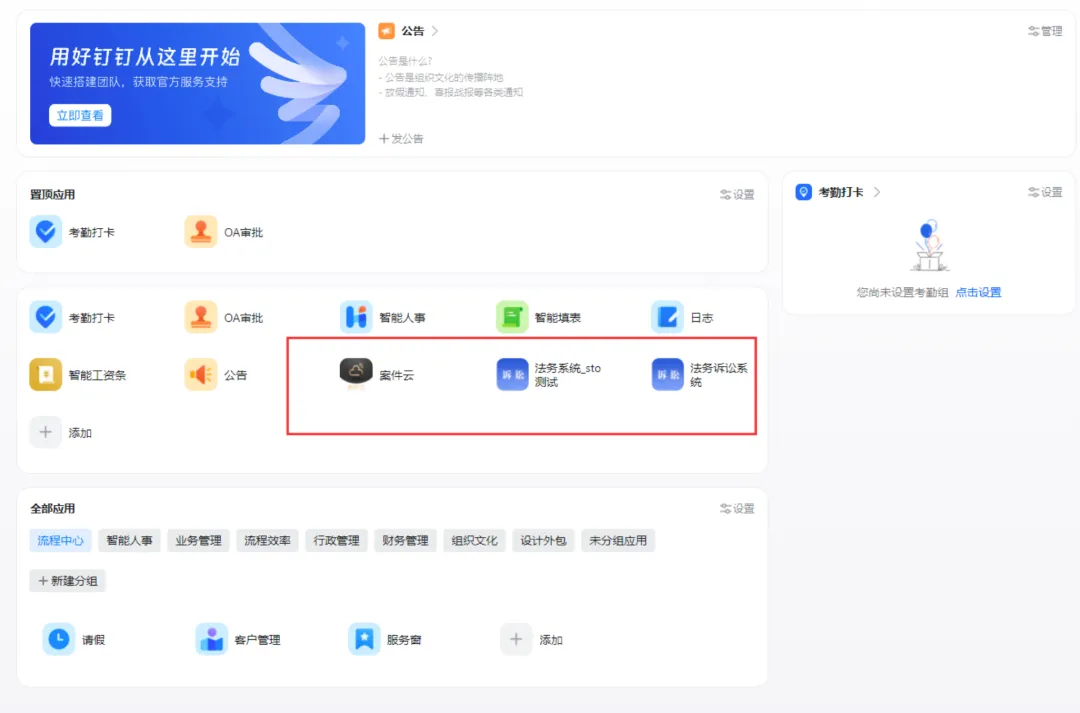
Task: Click 发公告 to create an announcement
Action: [403, 139]
